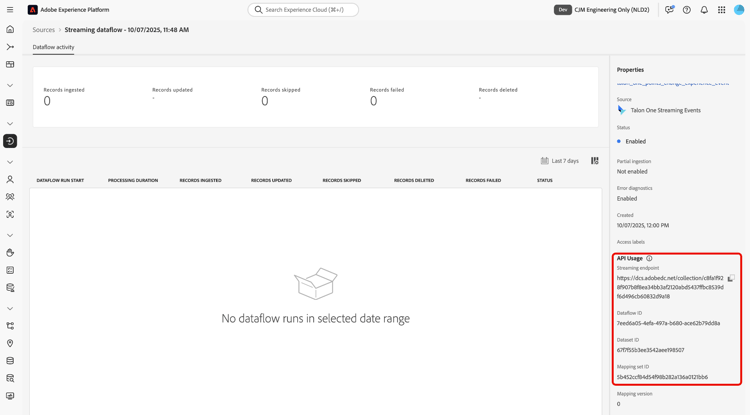Screen dimensions: 750x415
Task: Click the Status column header
Action: (x=545, y=180)
